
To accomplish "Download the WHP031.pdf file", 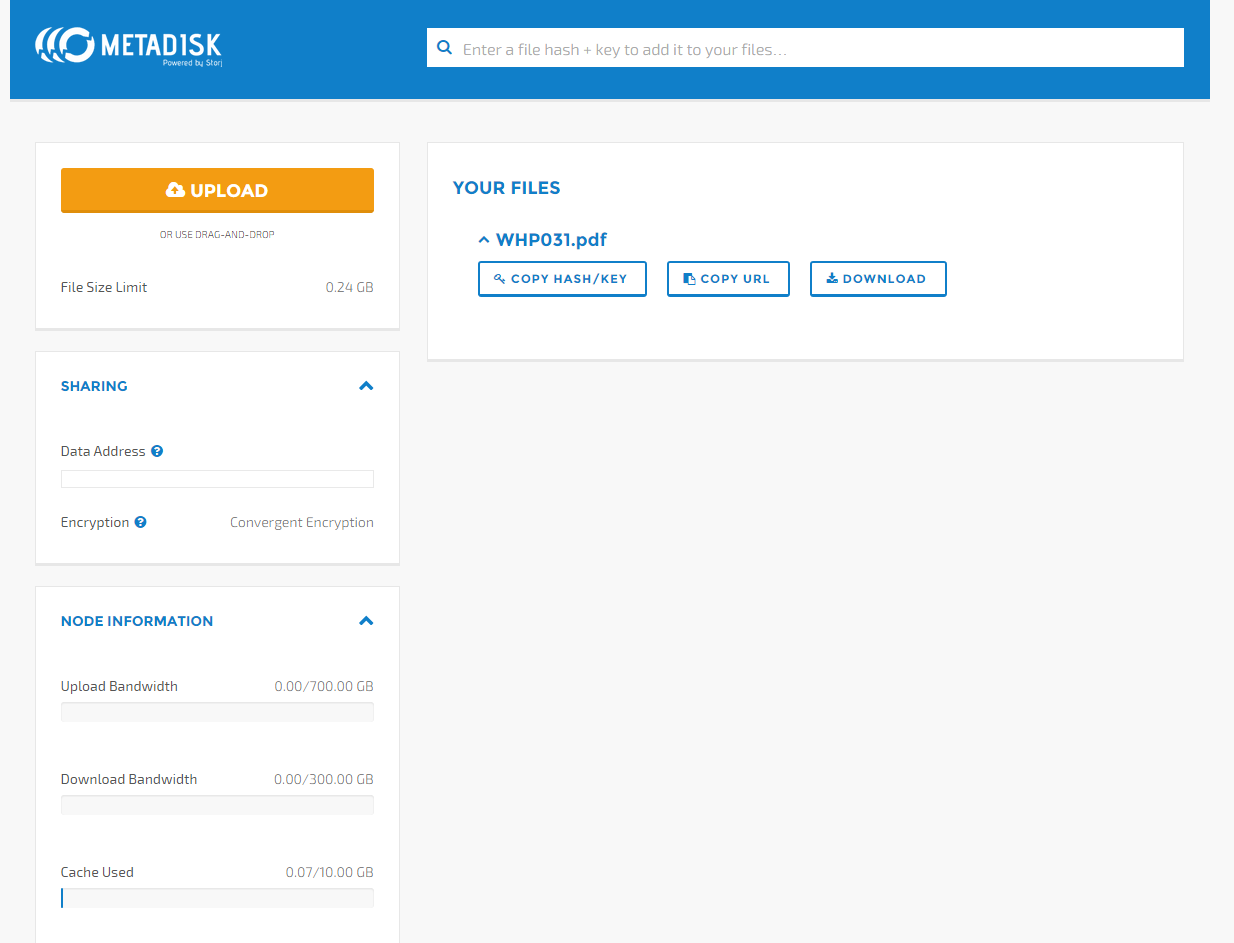I will pyautogui.click(x=878, y=279).
